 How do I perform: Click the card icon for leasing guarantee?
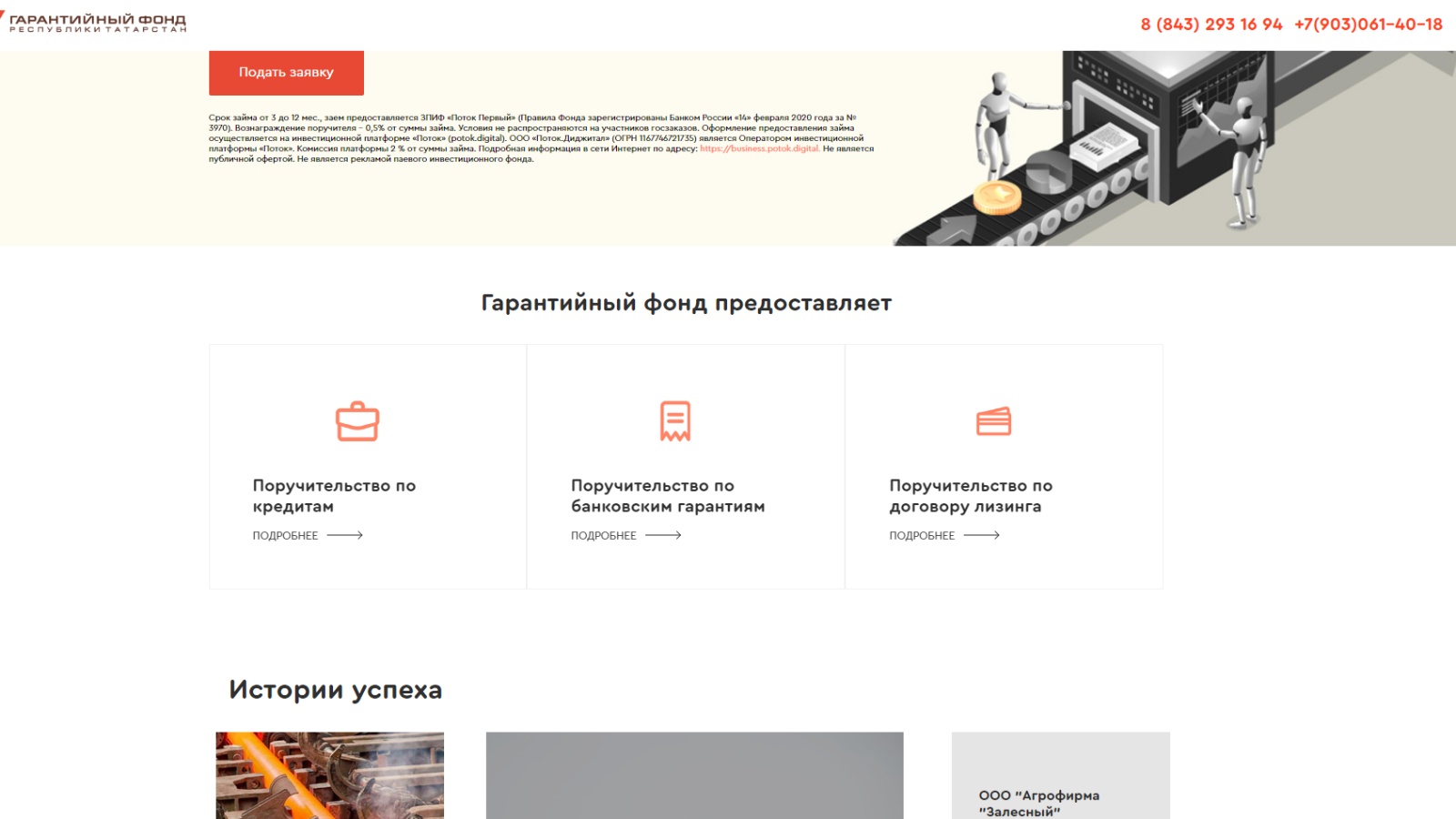pos(994,421)
